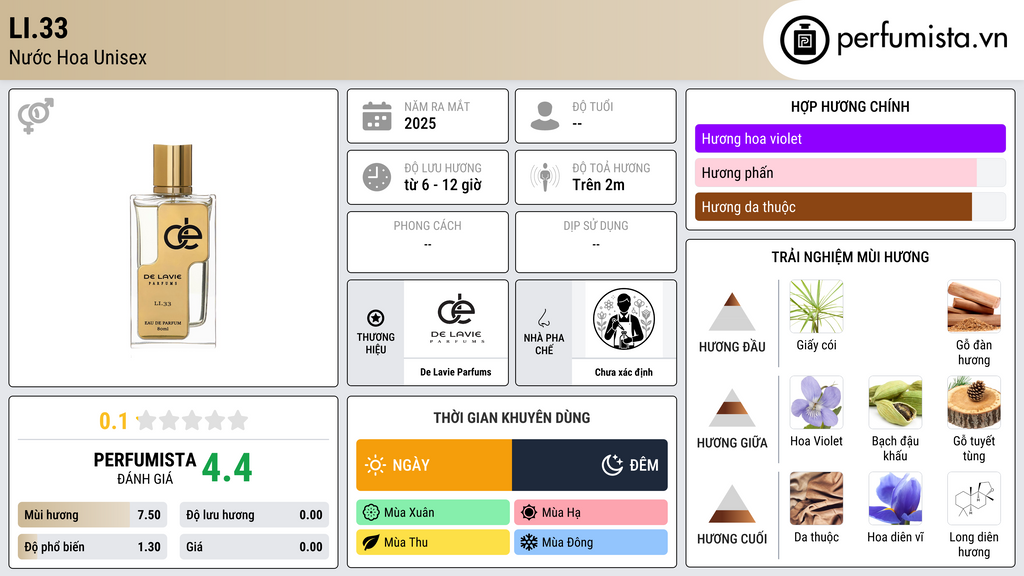Open the Gỗ đàn hương note image
This screenshot has height=576, width=1024.
974,306
